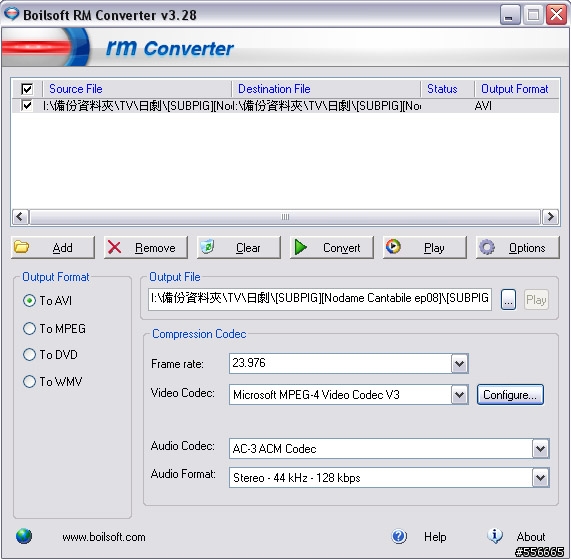The image size is (571, 560).
Task: Click the horizontal scrollbar thumb in file list
Action: pyautogui.click(x=285, y=217)
